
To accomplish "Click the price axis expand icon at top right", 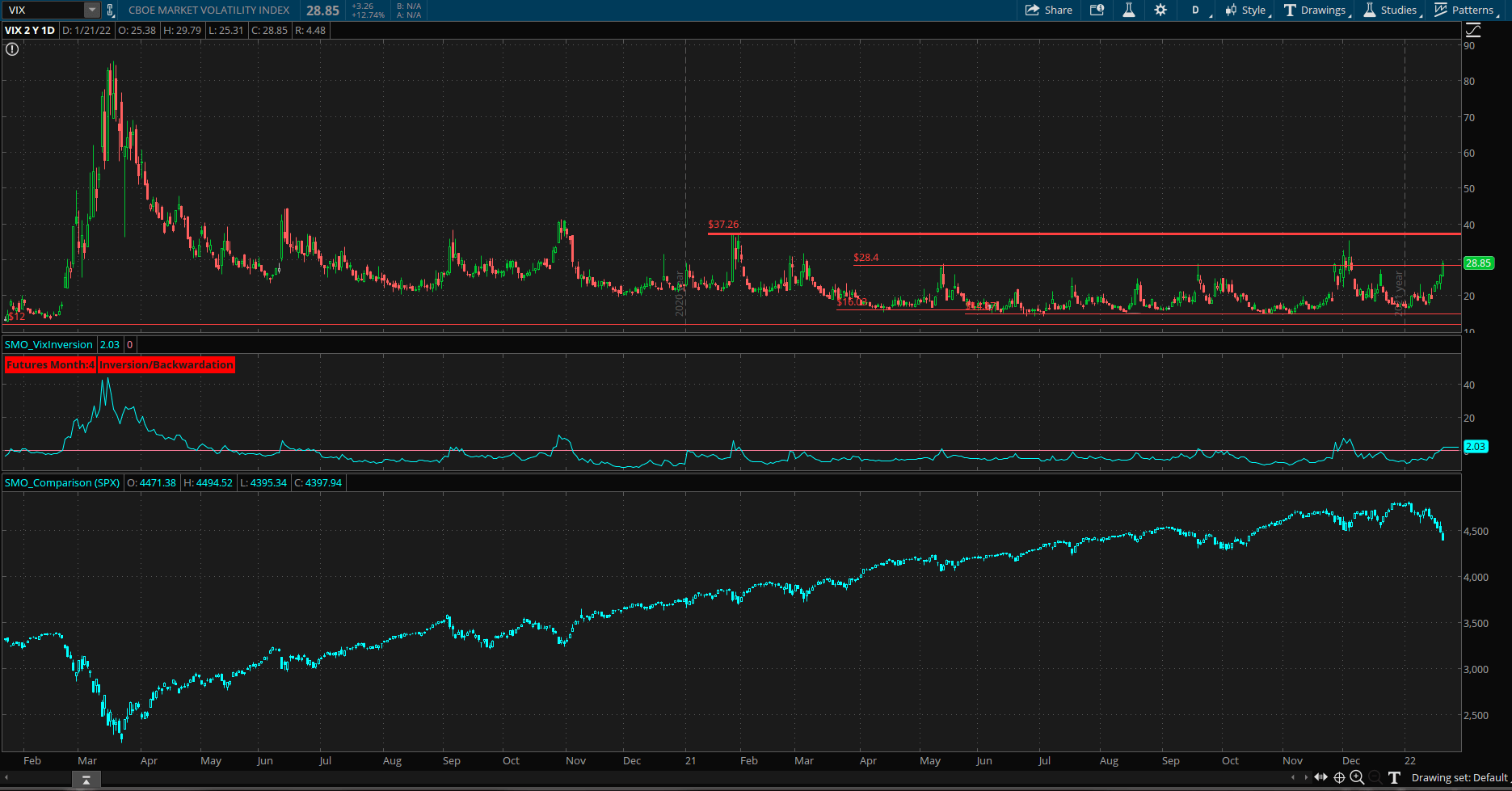I will click(x=1472, y=29).
